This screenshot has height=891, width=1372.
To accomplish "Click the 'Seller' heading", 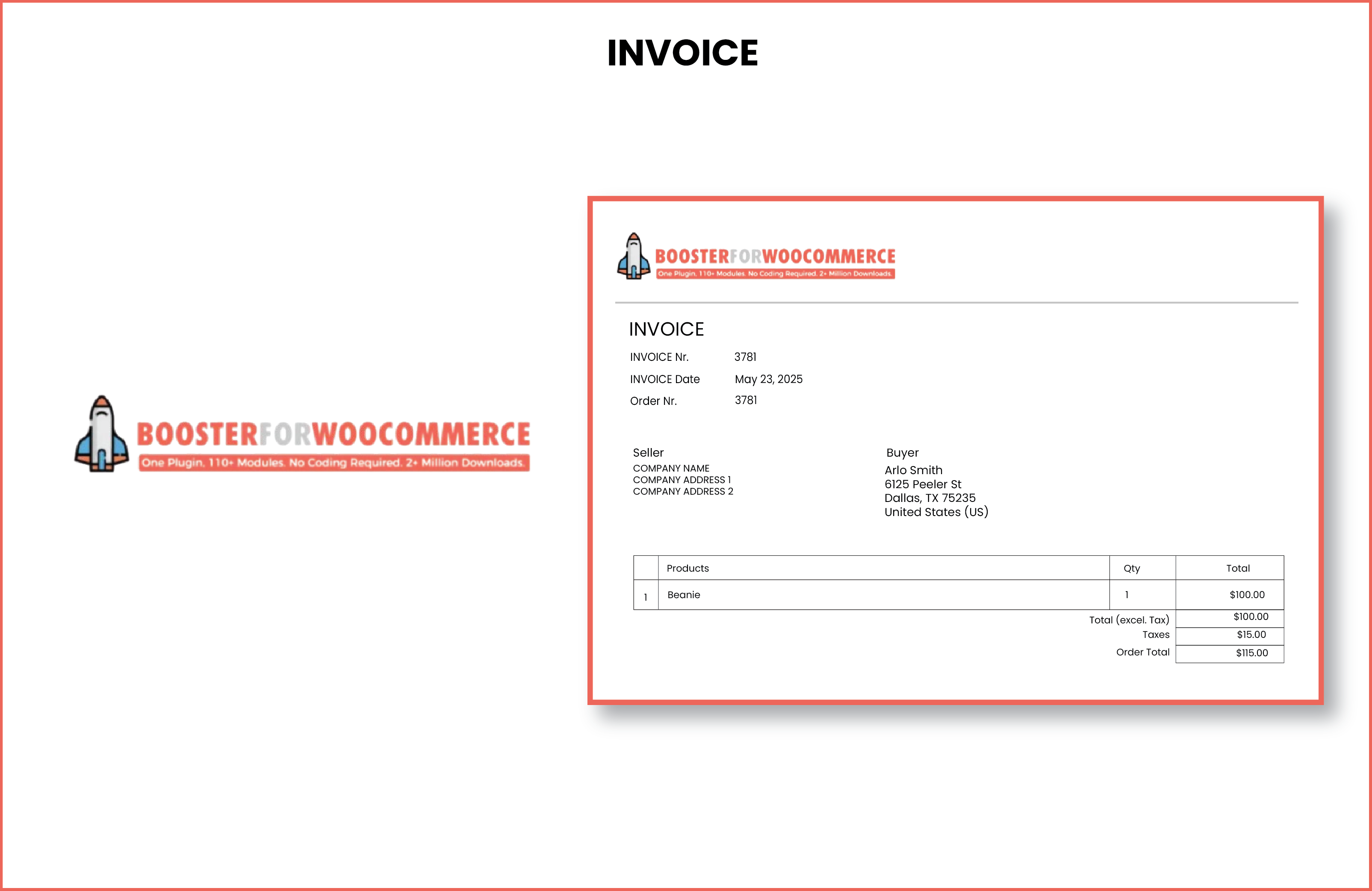I will click(x=648, y=453).
